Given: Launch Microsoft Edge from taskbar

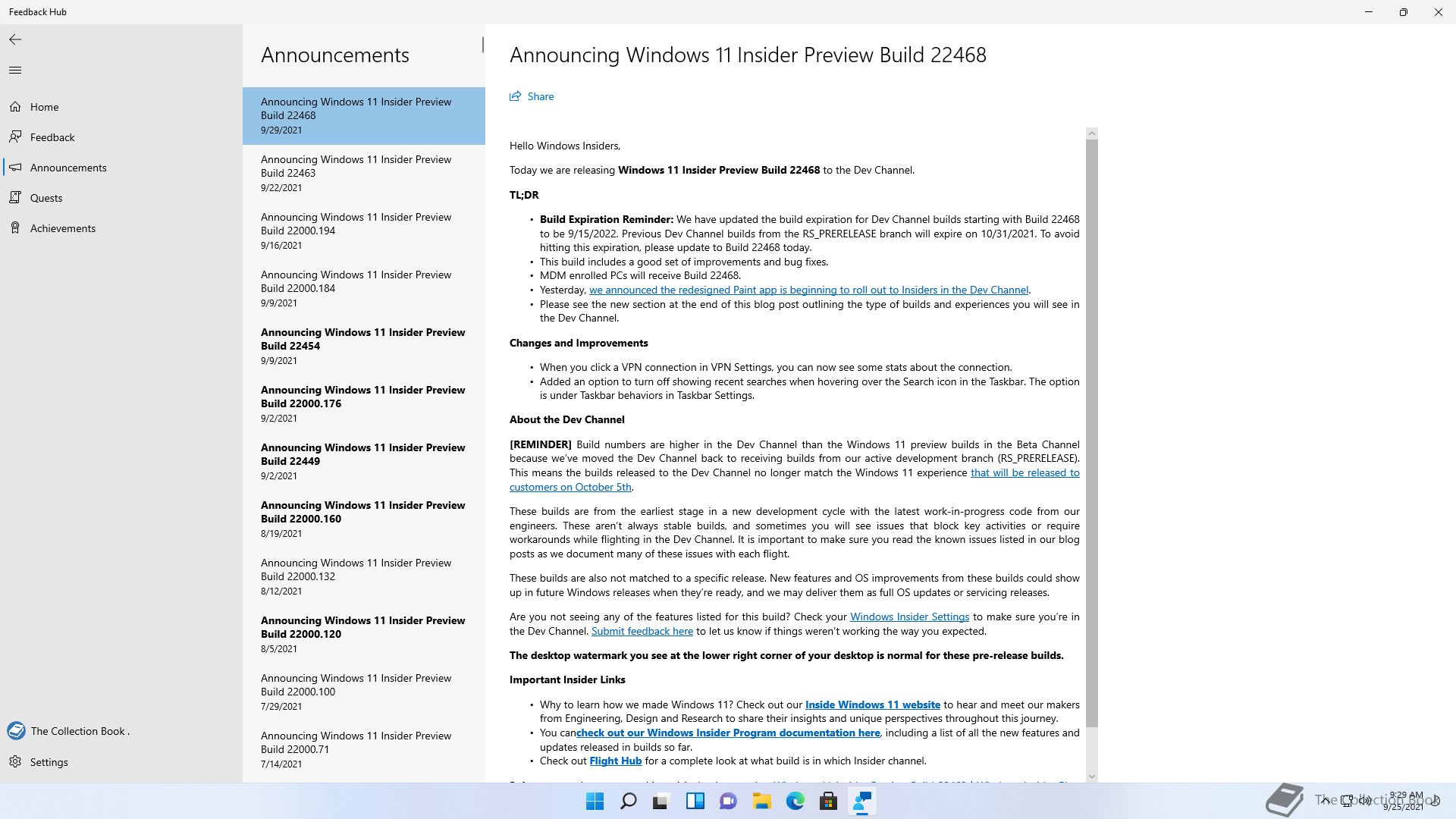Looking at the screenshot, I should tap(795, 801).
